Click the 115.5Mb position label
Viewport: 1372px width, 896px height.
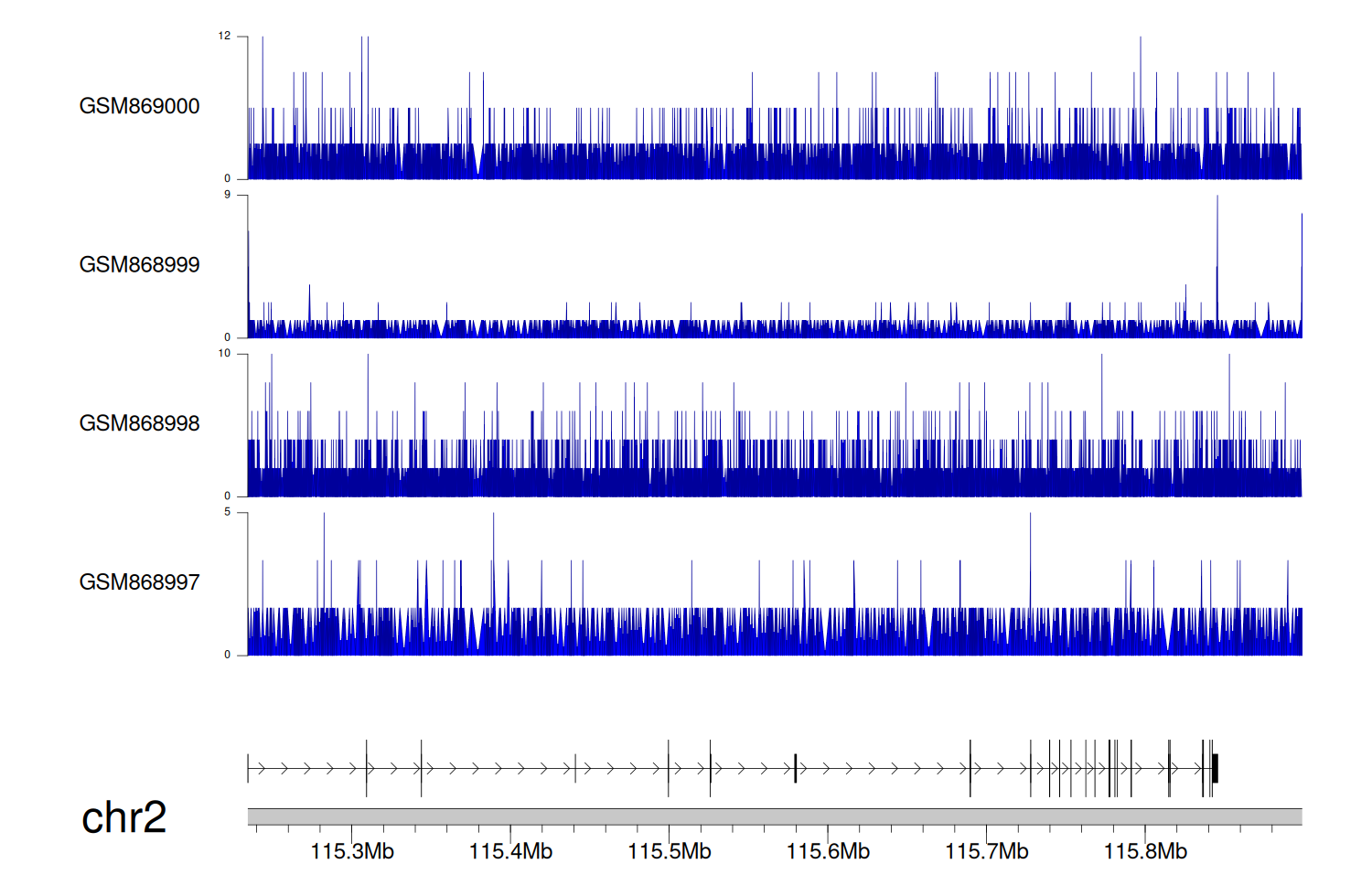coord(670,851)
